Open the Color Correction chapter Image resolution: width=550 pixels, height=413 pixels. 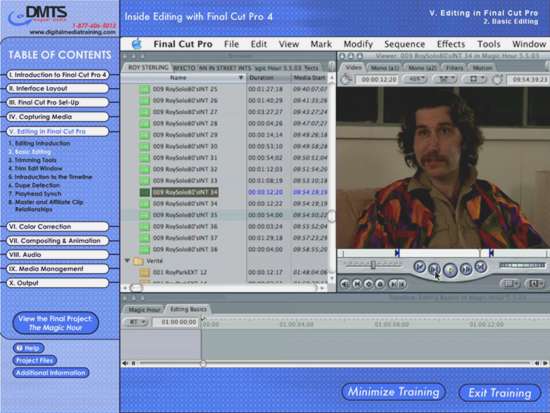(x=58, y=227)
